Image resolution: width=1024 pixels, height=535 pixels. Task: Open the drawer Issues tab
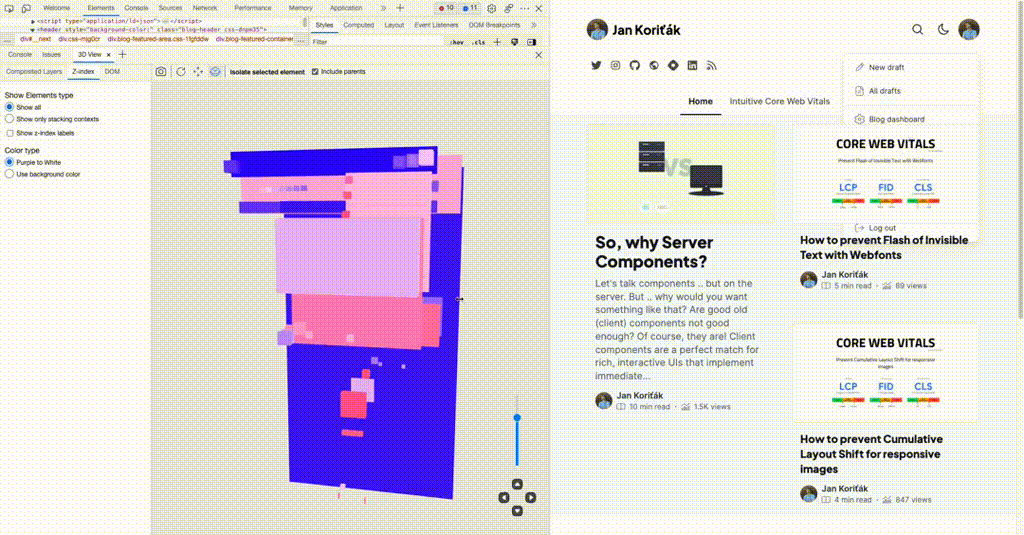coord(51,55)
